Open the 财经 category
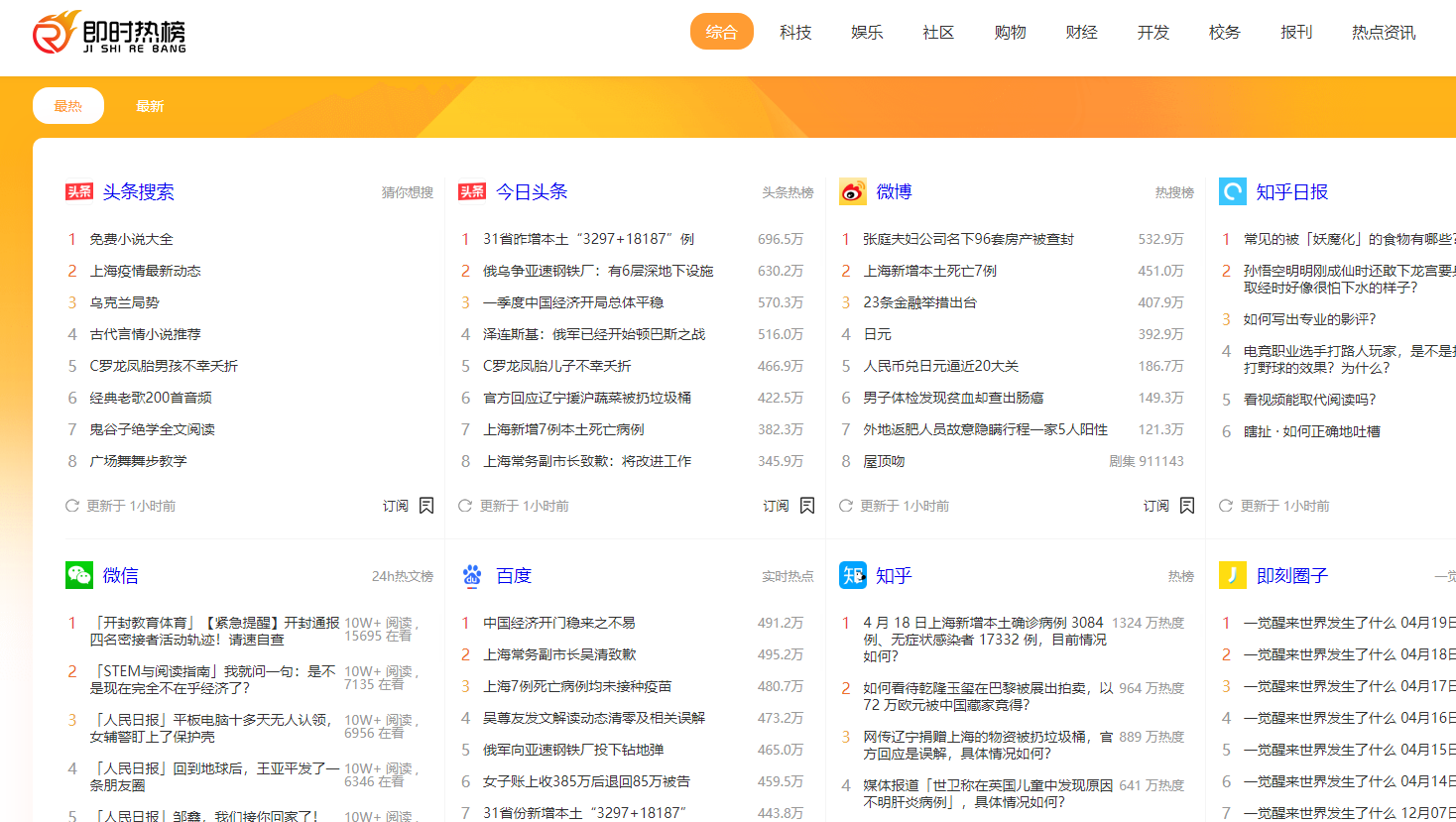 pyautogui.click(x=1081, y=32)
